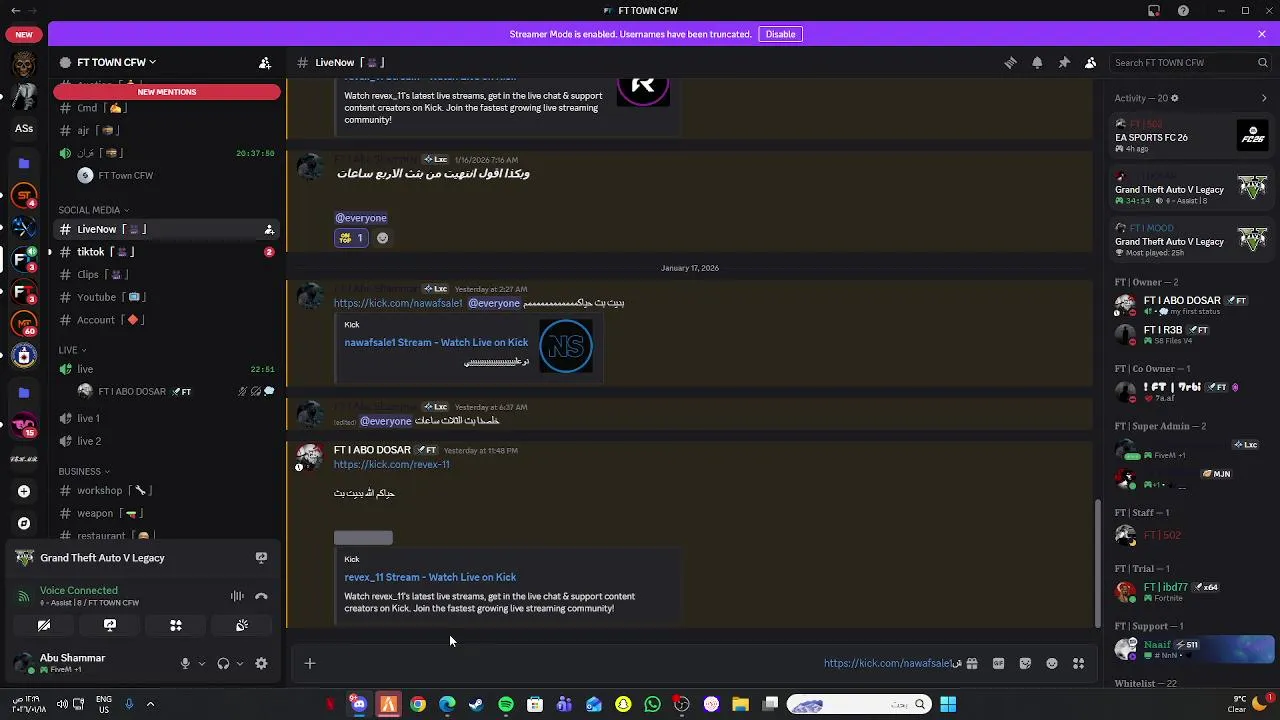
Task: Open soundboard in voice panel
Action: 242,626
